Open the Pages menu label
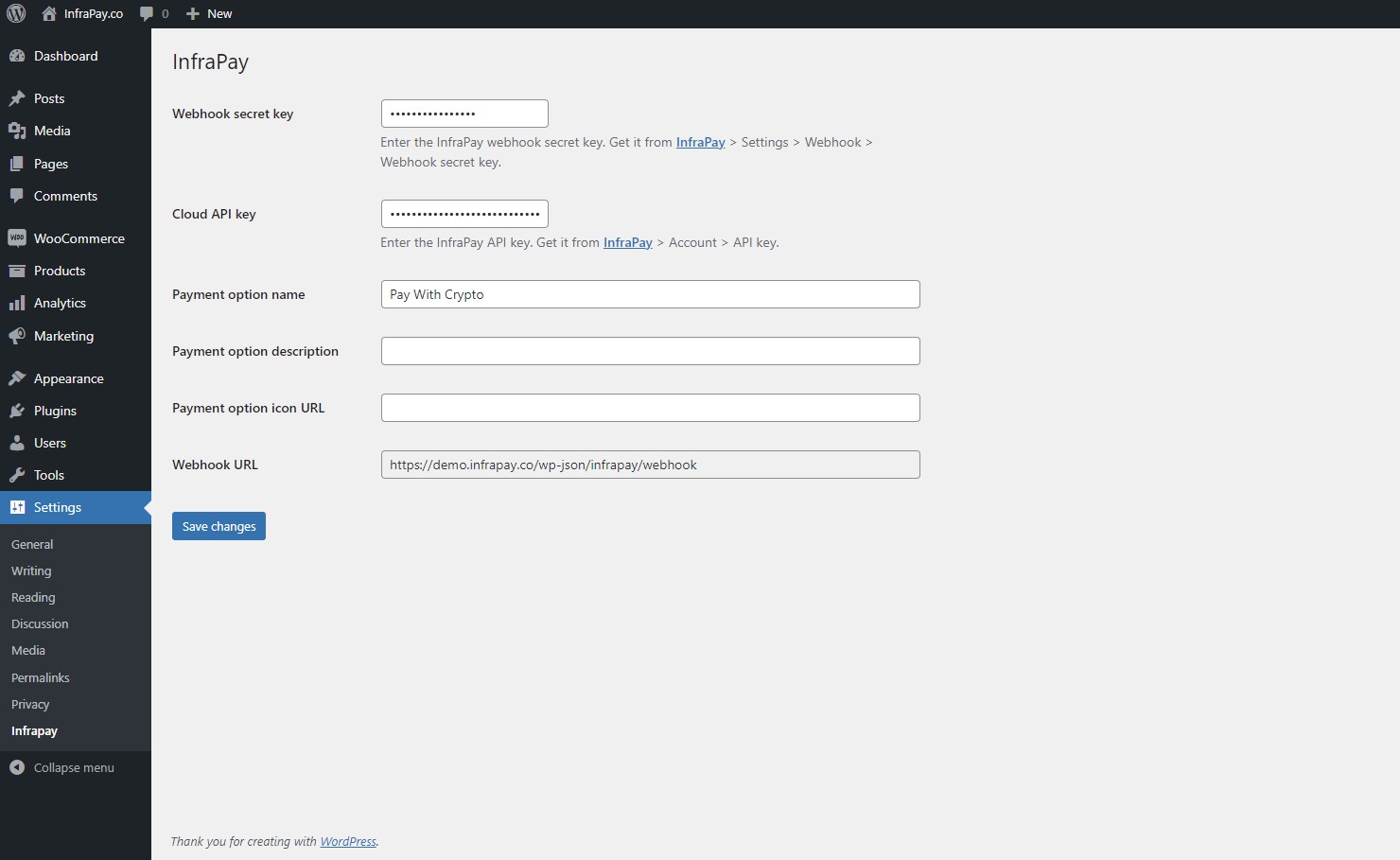Viewport: 1400px width, 860px height. (x=51, y=164)
